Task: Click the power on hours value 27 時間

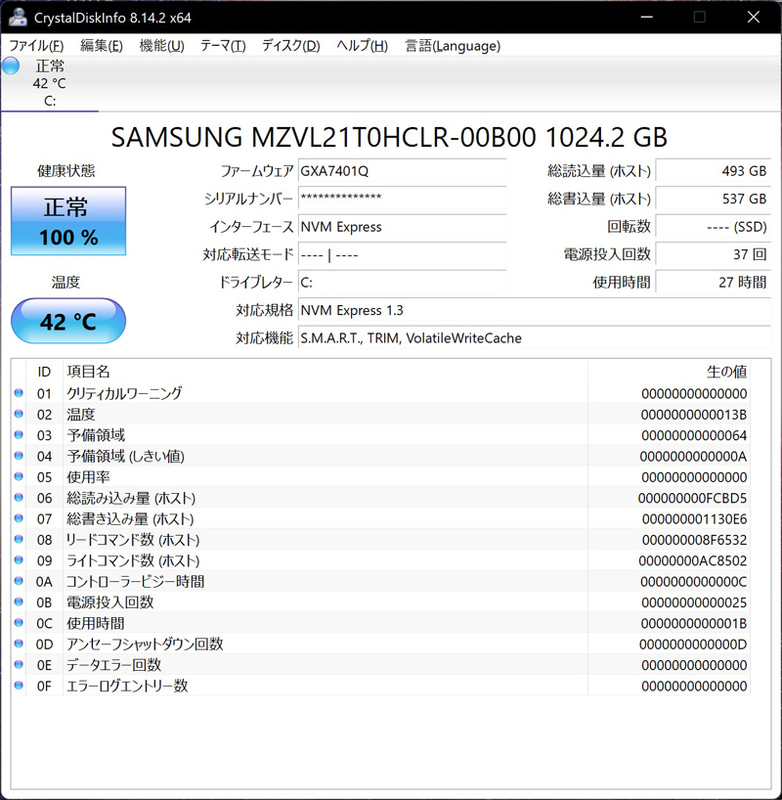Action: (x=713, y=282)
